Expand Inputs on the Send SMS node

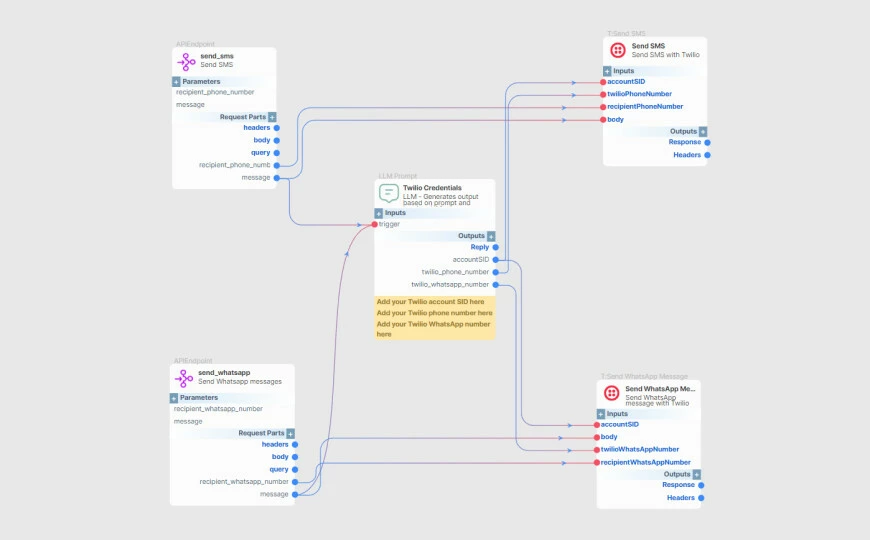(x=607, y=71)
